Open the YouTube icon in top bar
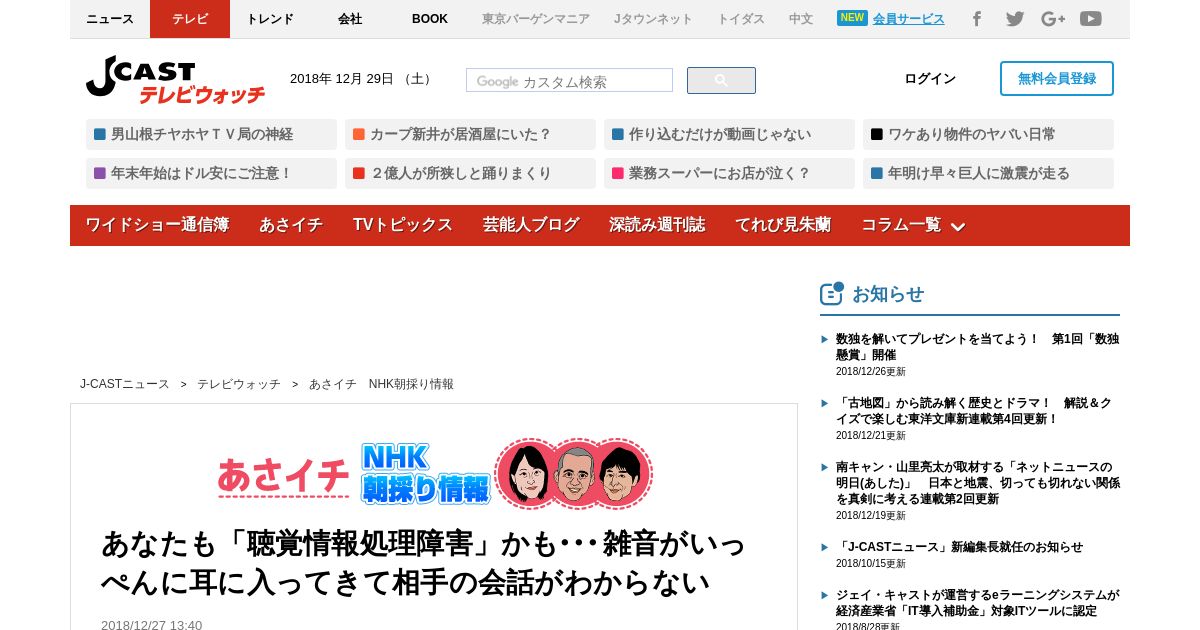This screenshot has height=630, width=1200. coord(1091,19)
